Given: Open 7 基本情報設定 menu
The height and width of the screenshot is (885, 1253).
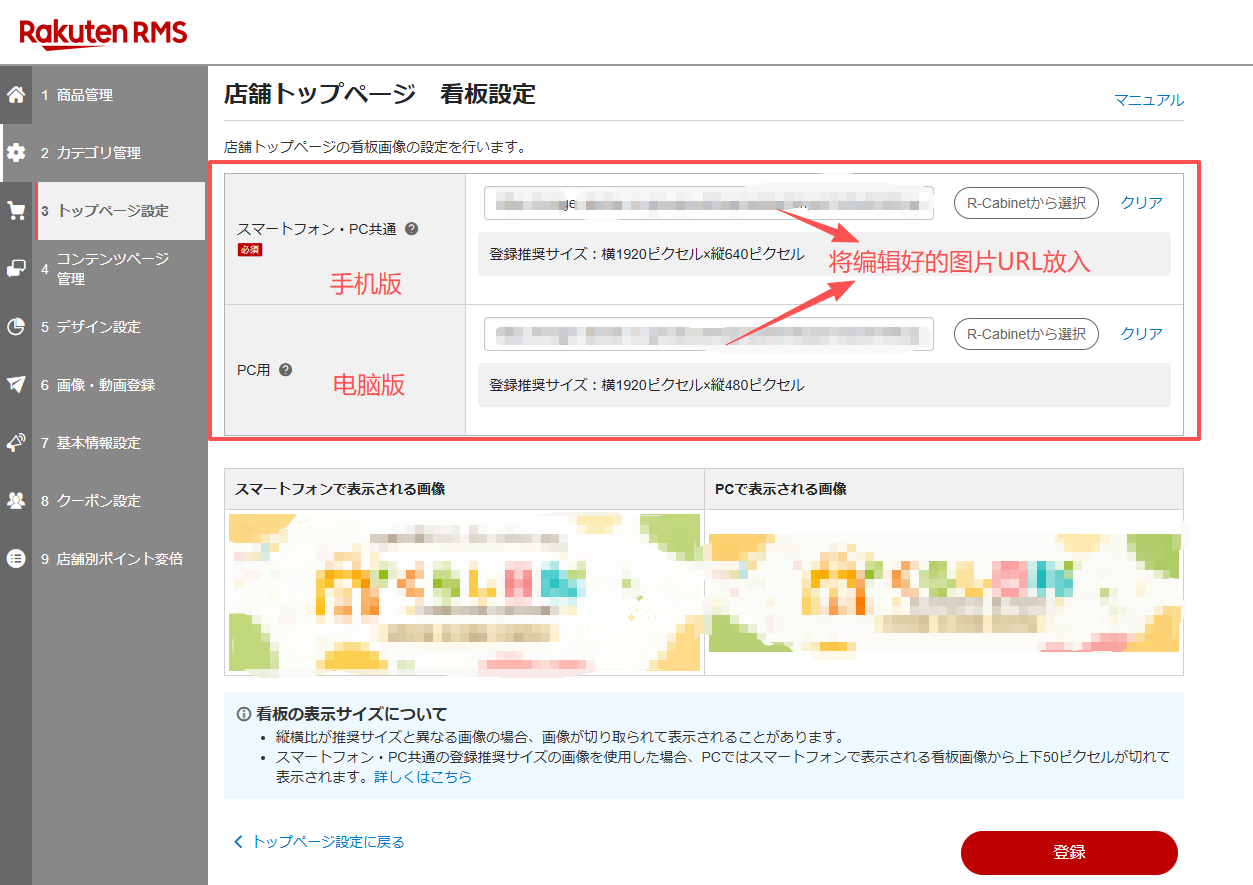Looking at the screenshot, I should click(x=119, y=443).
